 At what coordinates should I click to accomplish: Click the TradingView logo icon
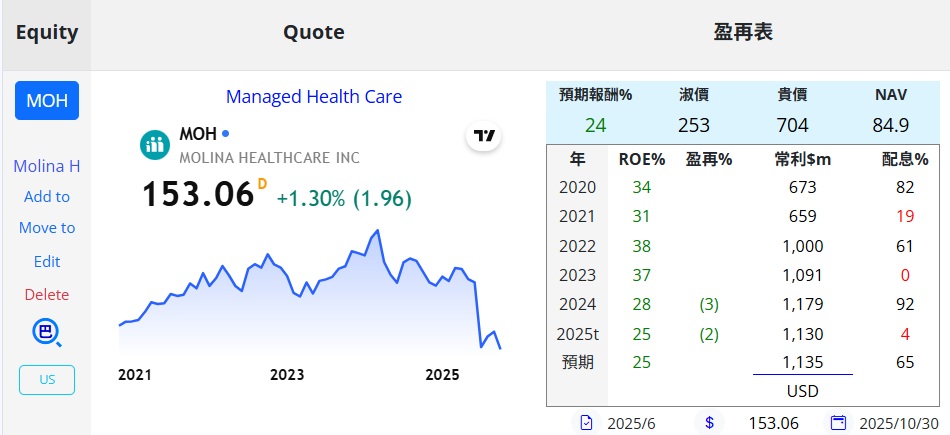[x=485, y=137]
